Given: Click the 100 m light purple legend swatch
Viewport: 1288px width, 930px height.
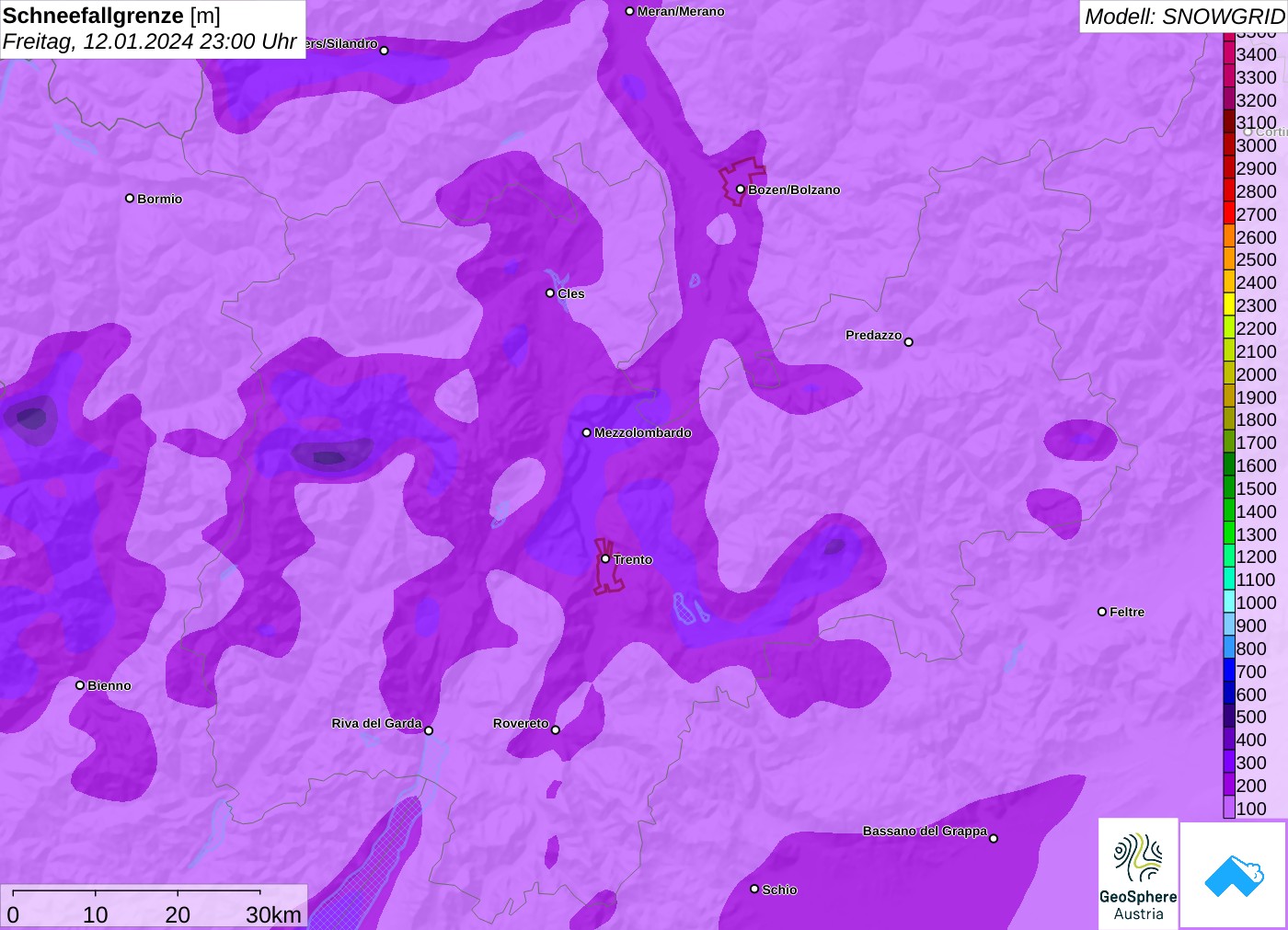Looking at the screenshot, I should (1229, 808).
